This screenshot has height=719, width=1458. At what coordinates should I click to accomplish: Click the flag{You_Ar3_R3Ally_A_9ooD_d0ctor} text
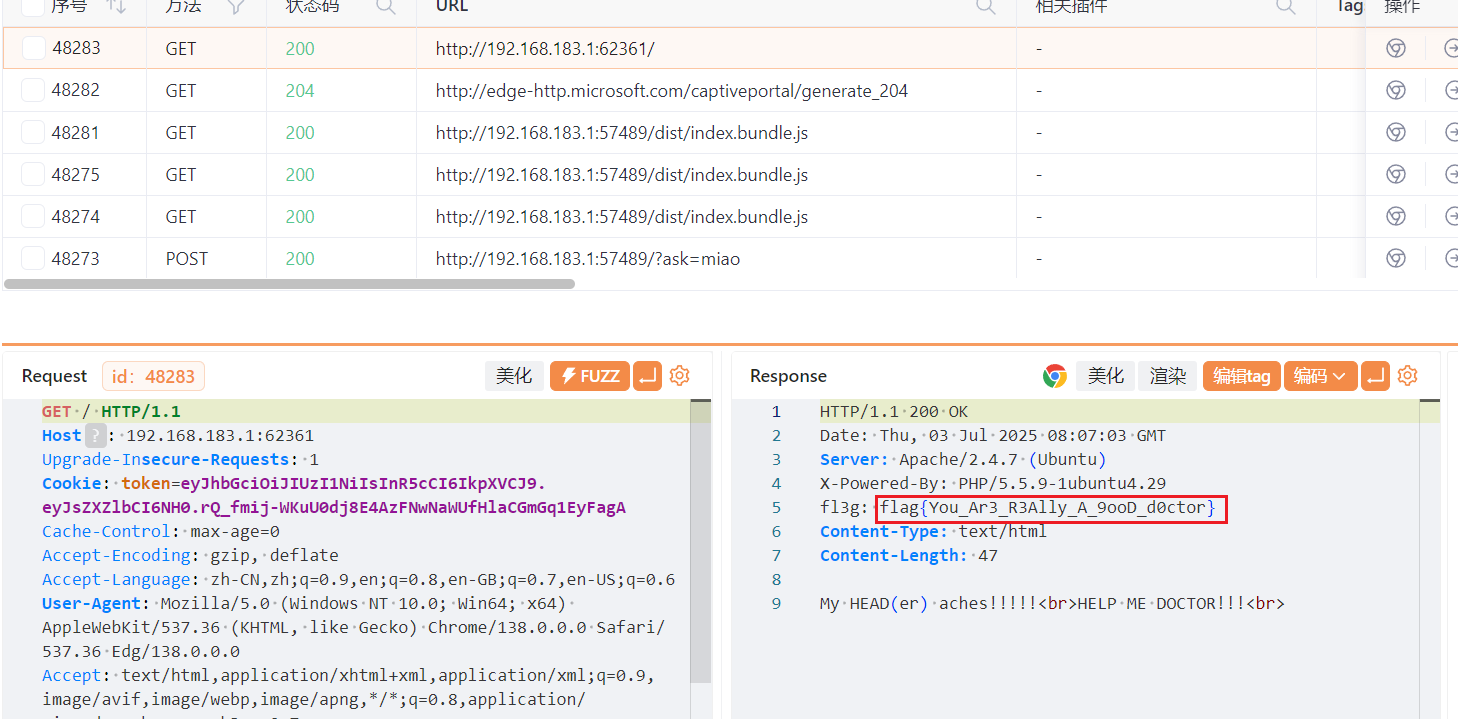[1048, 508]
